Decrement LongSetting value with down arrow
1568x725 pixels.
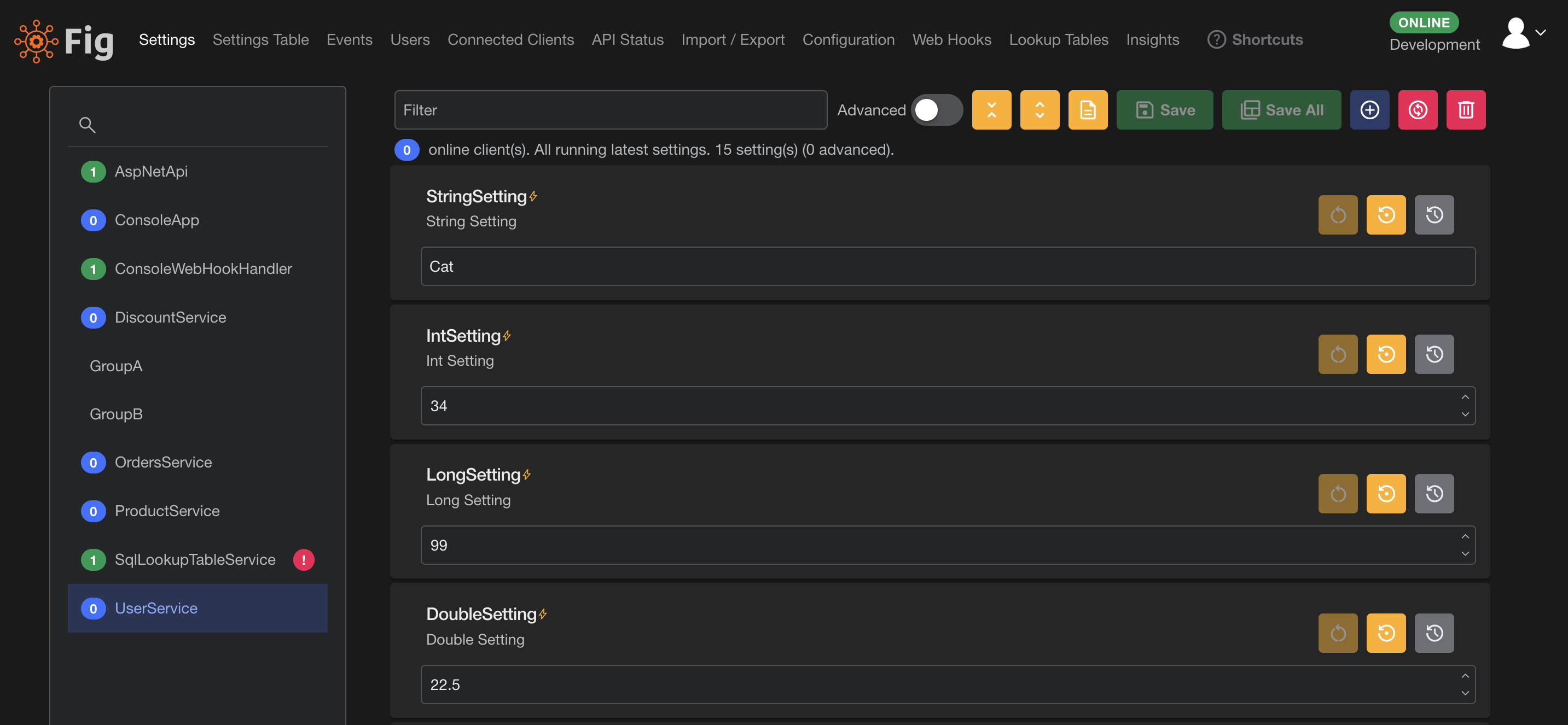(x=1465, y=553)
